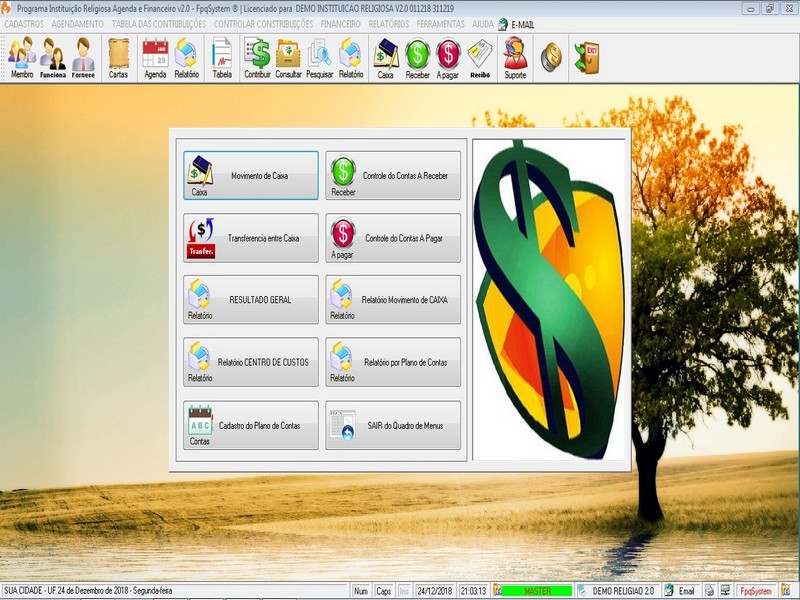The height and width of the screenshot is (600, 800).
Task: Open the CADASTROS menu
Action: [x=24, y=24]
